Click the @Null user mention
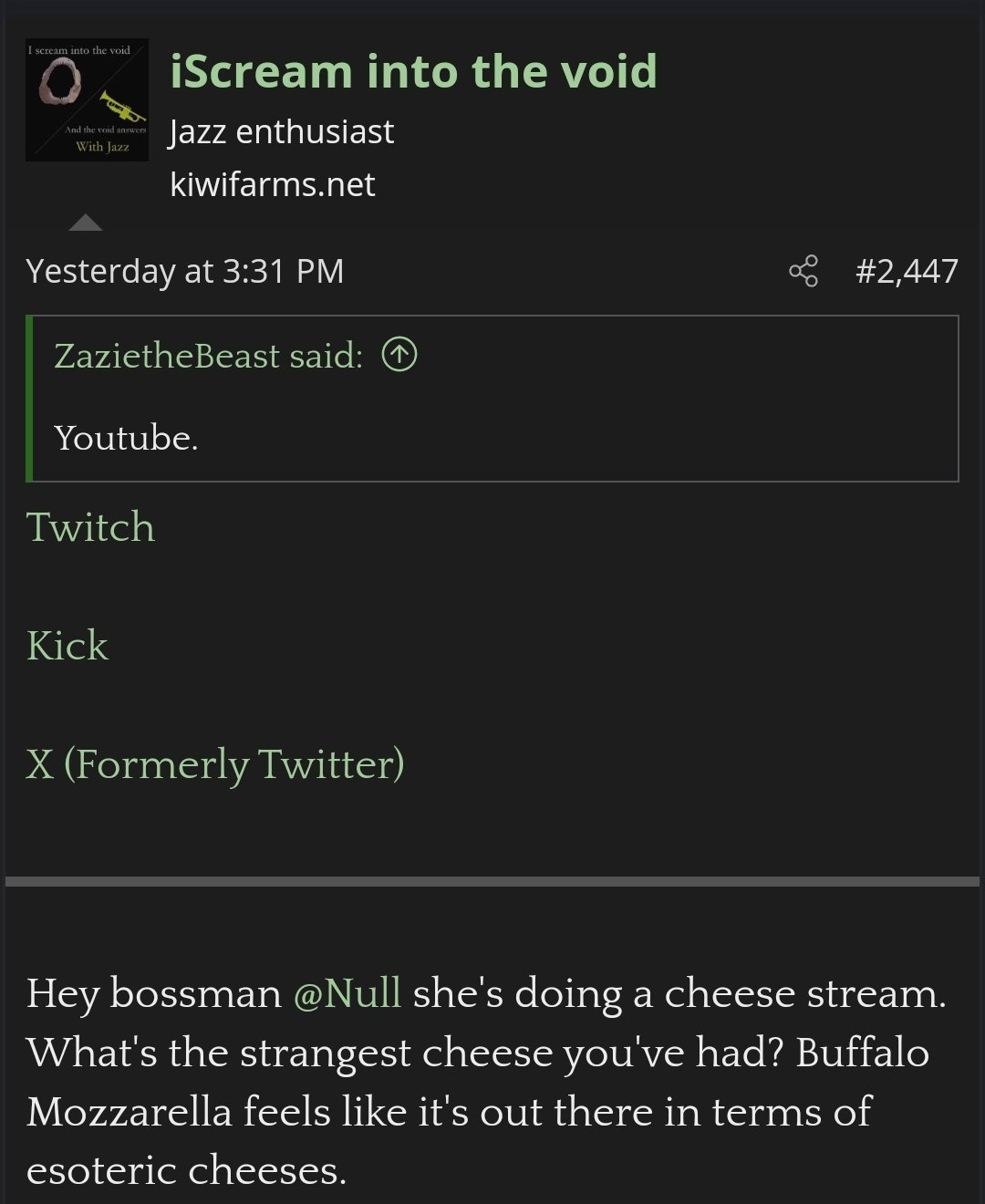The height and width of the screenshot is (1204, 985). point(347,993)
